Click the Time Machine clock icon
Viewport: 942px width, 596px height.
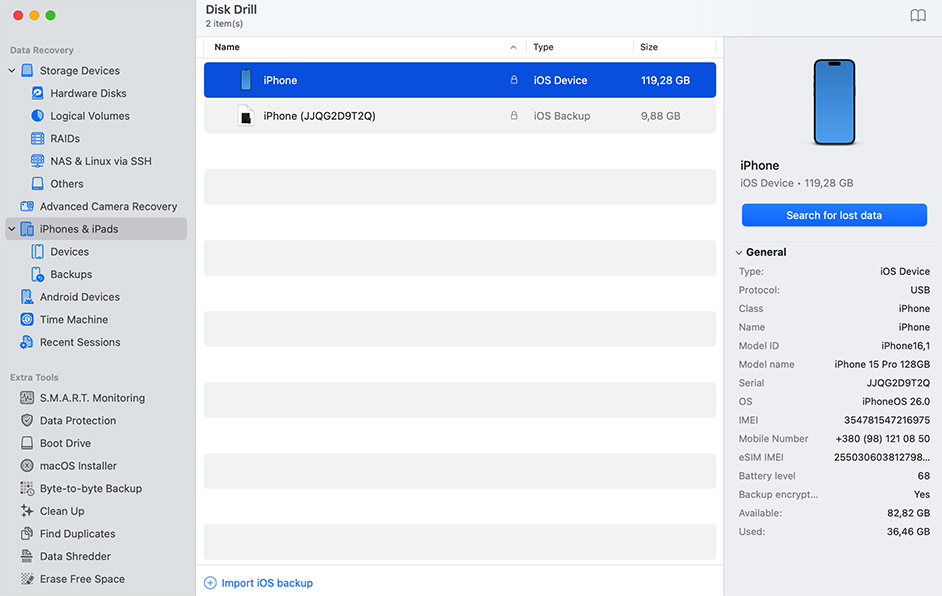(27, 319)
